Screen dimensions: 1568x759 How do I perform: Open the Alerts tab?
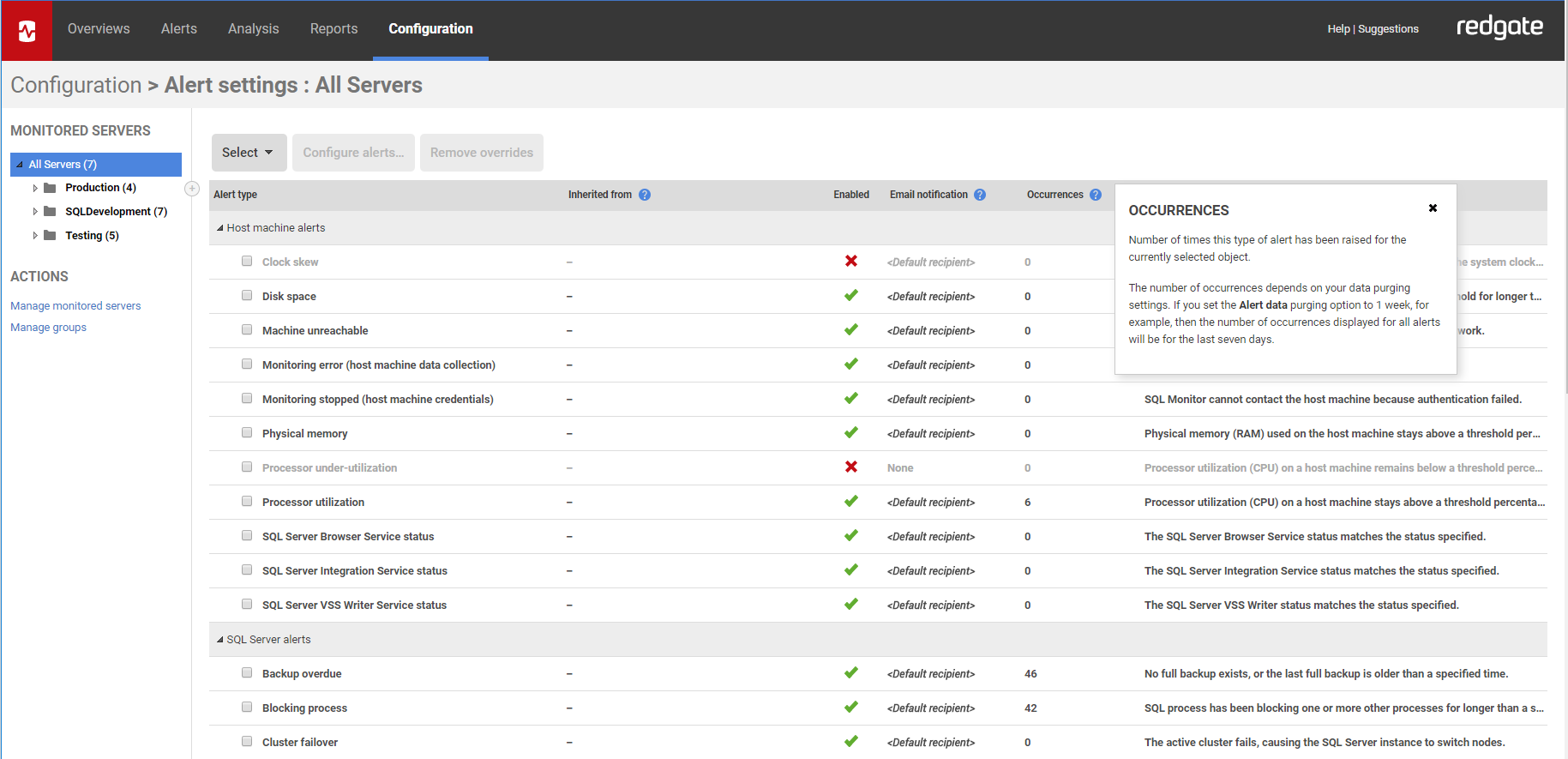[179, 29]
